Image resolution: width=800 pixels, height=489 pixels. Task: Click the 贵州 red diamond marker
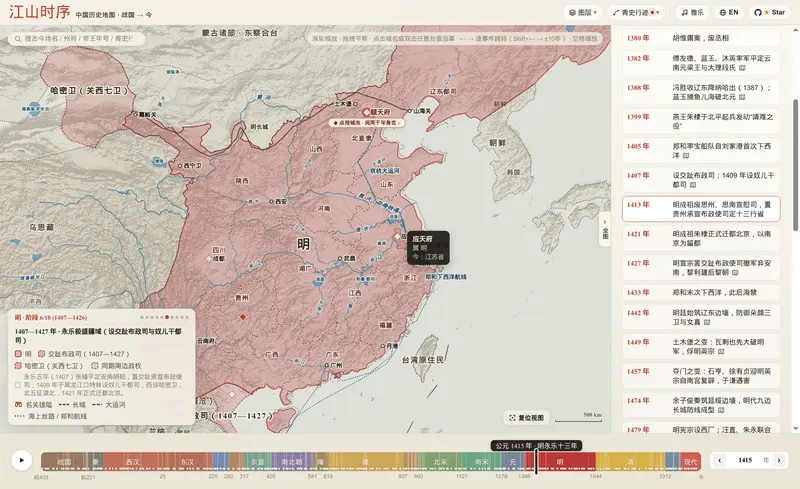(x=243, y=317)
